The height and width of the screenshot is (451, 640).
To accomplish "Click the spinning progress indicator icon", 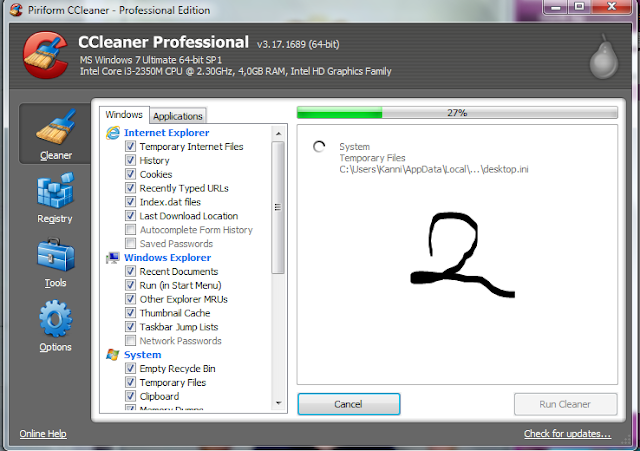I will pos(319,147).
